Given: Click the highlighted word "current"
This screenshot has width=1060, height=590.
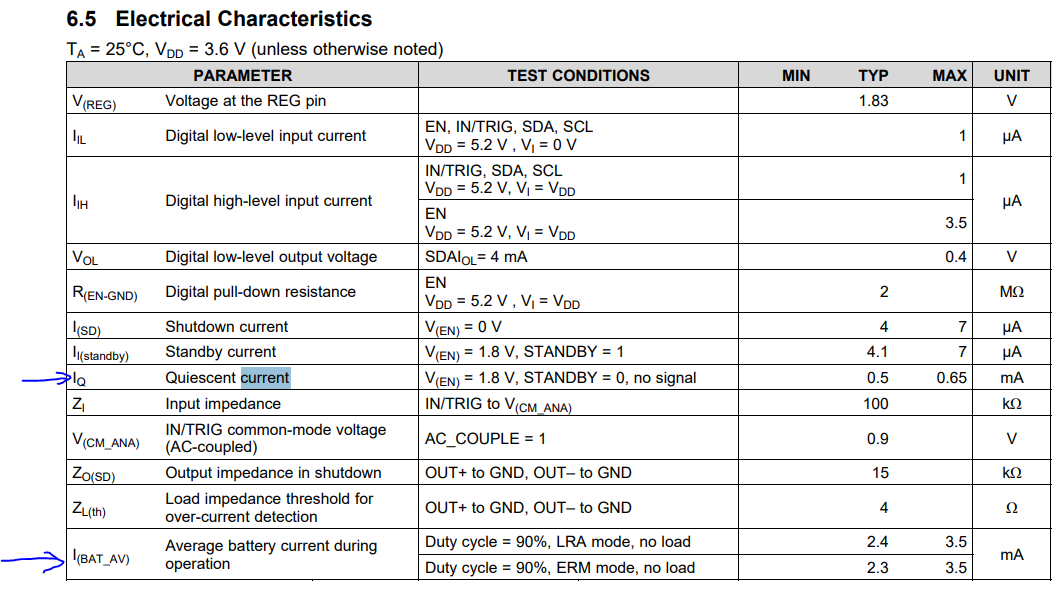Looking at the screenshot, I should tap(265, 378).
